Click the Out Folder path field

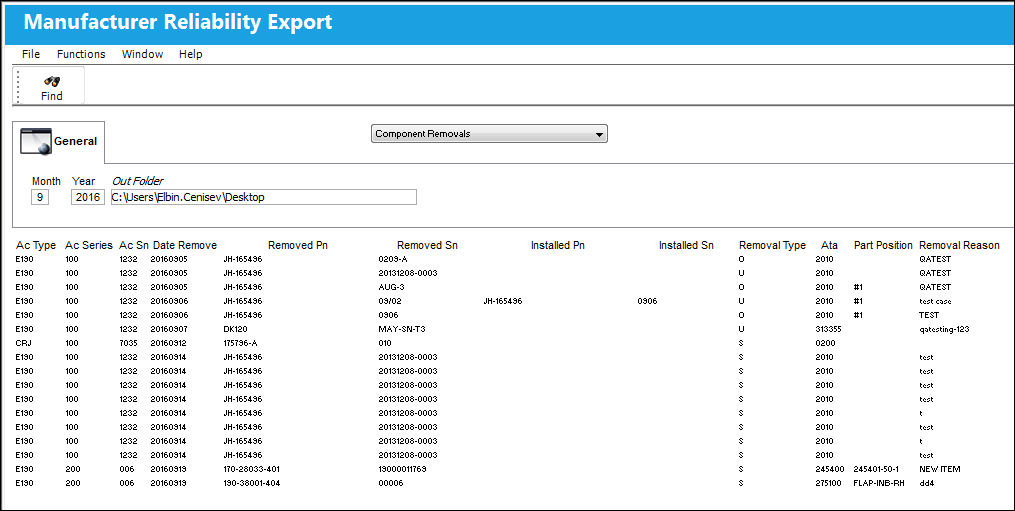[x=263, y=197]
